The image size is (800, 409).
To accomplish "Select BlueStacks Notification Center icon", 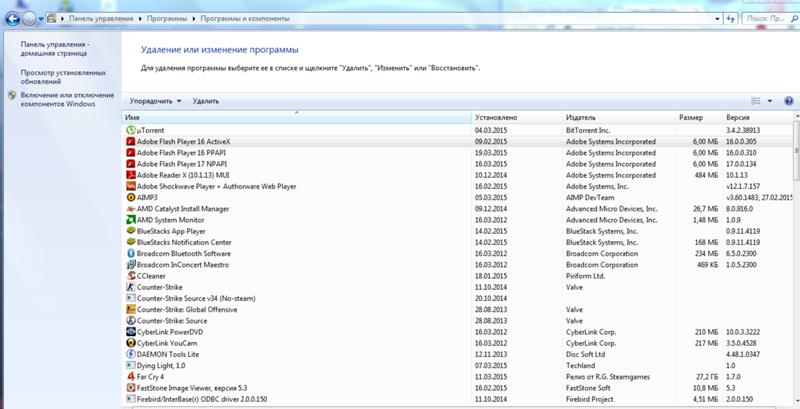I will 131,243.
